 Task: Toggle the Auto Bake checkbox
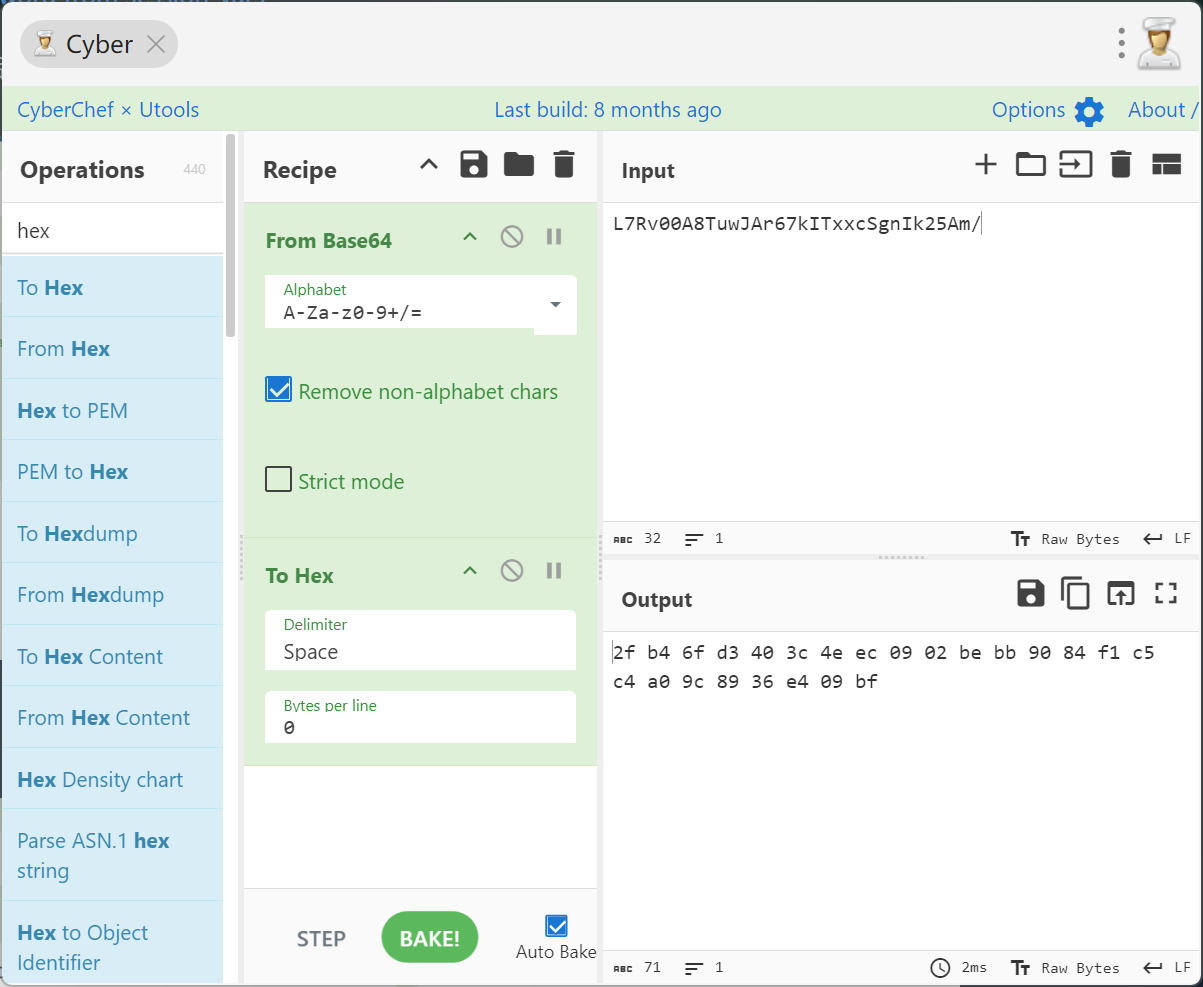tap(556, 926)
